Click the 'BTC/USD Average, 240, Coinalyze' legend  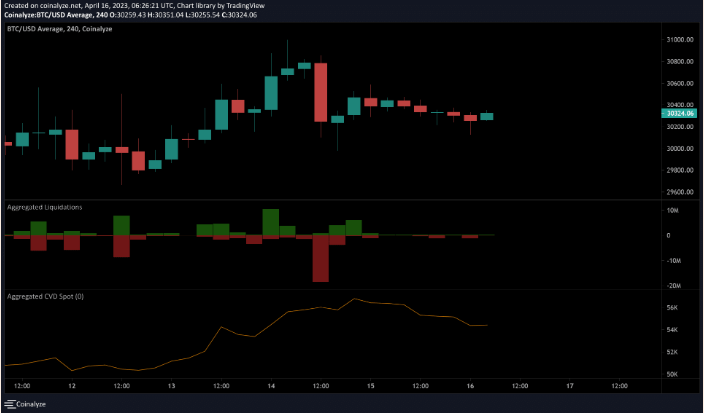pyautogui.click(x=59, y=29)
